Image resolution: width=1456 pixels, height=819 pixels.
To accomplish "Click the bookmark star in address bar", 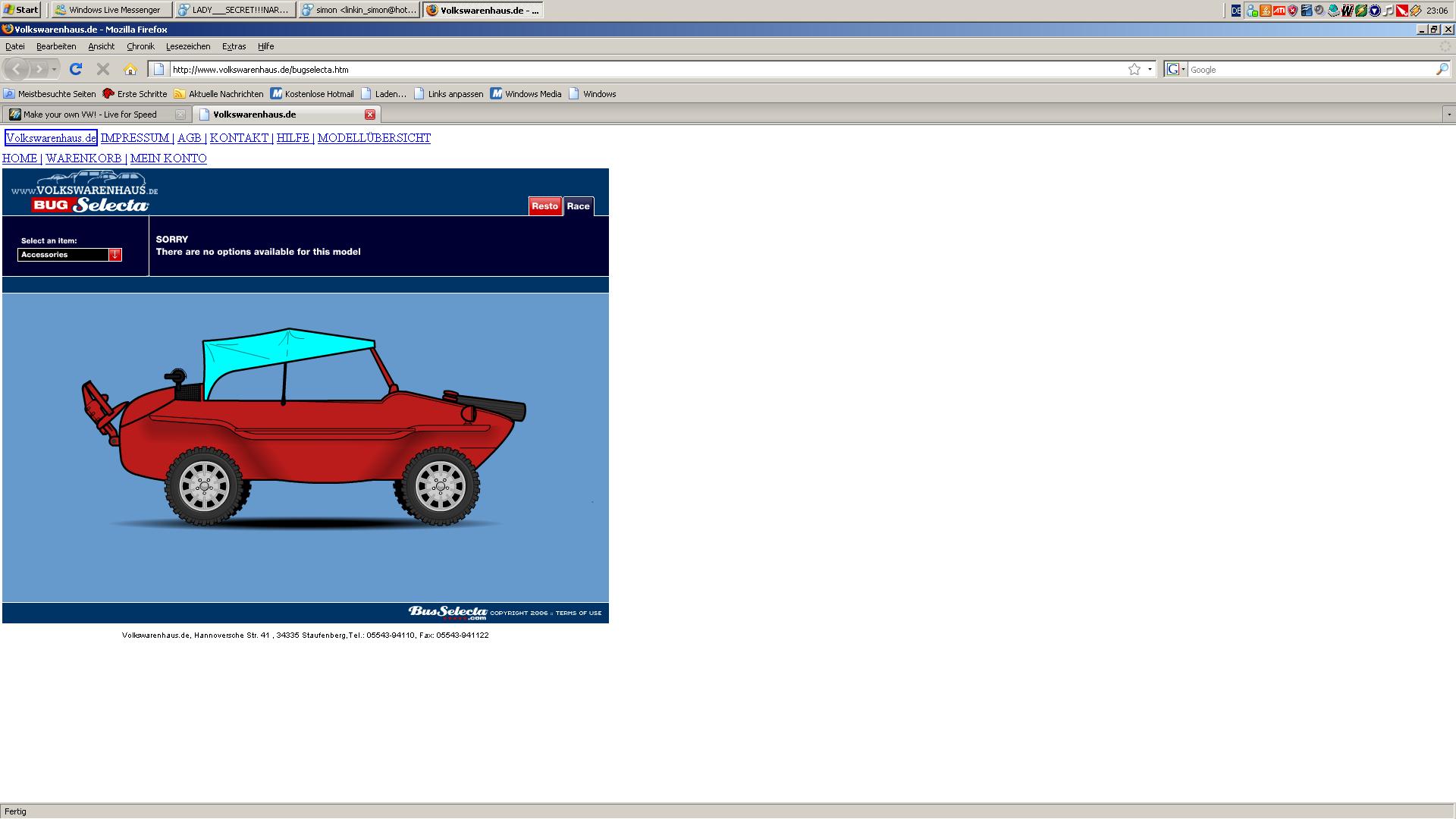I will coord(1134,69).
